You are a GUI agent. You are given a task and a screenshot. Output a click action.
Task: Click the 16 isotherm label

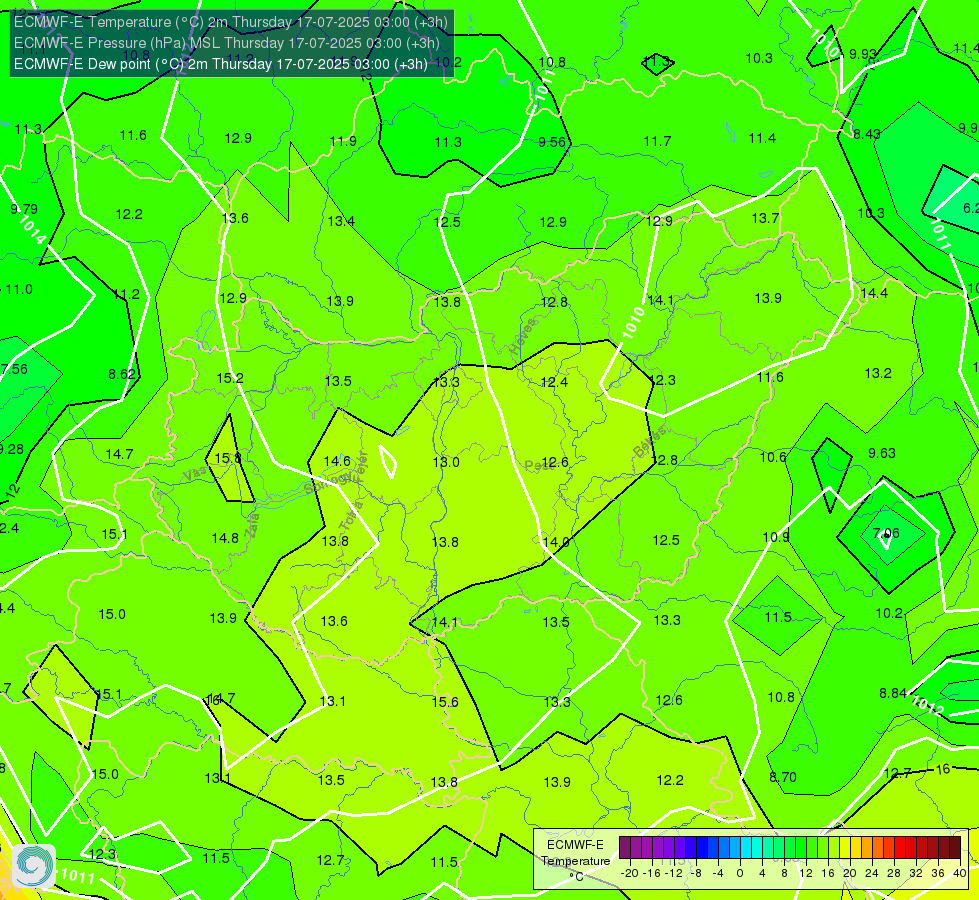point(943,769)
